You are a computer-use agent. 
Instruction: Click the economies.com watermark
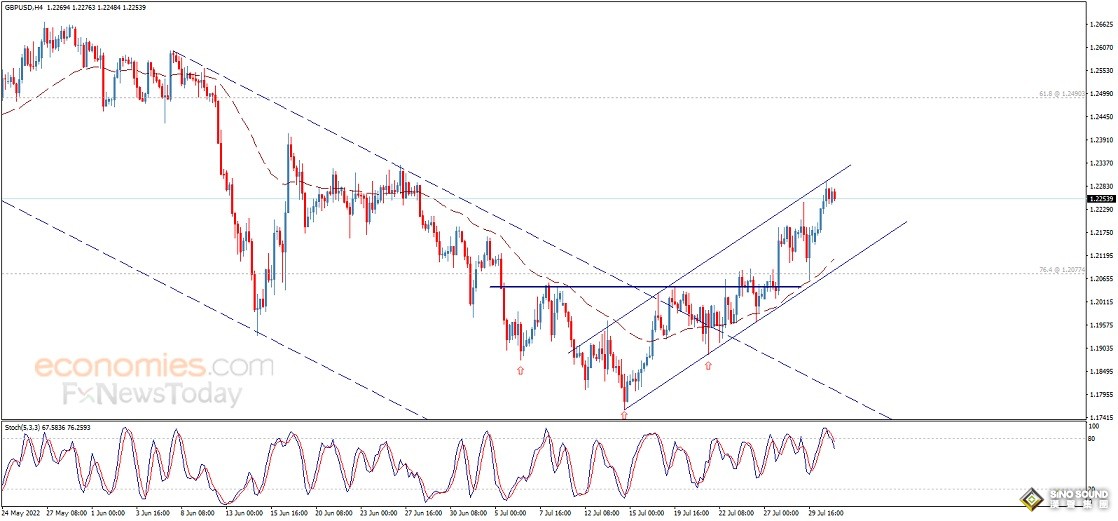pos(154,367)
